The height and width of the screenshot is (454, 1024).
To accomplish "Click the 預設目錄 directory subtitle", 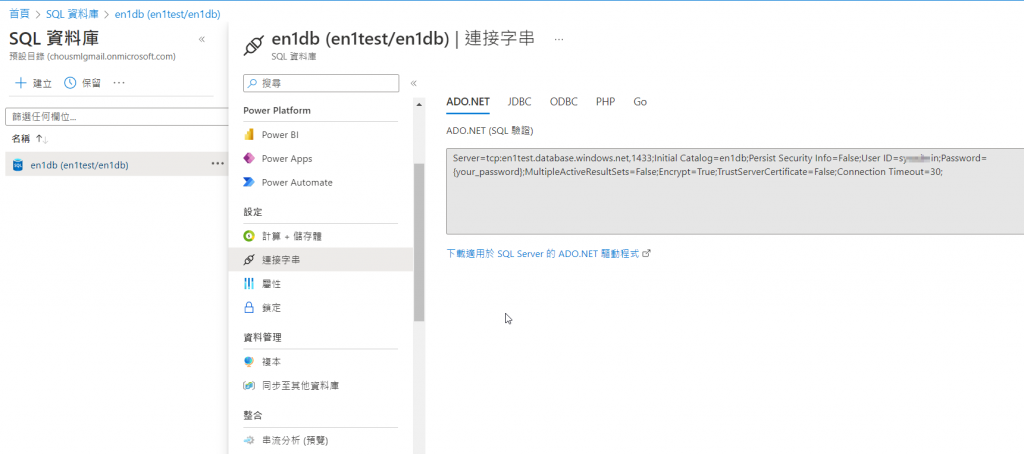I will (93, 56).
